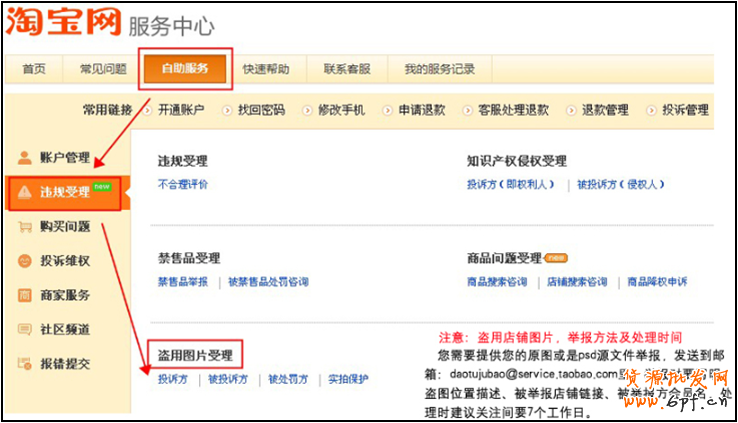Viewport: 738px width, 423px height.
Task: Open 投诉方 under 盗用图片受理
Action: pos(173,379)
